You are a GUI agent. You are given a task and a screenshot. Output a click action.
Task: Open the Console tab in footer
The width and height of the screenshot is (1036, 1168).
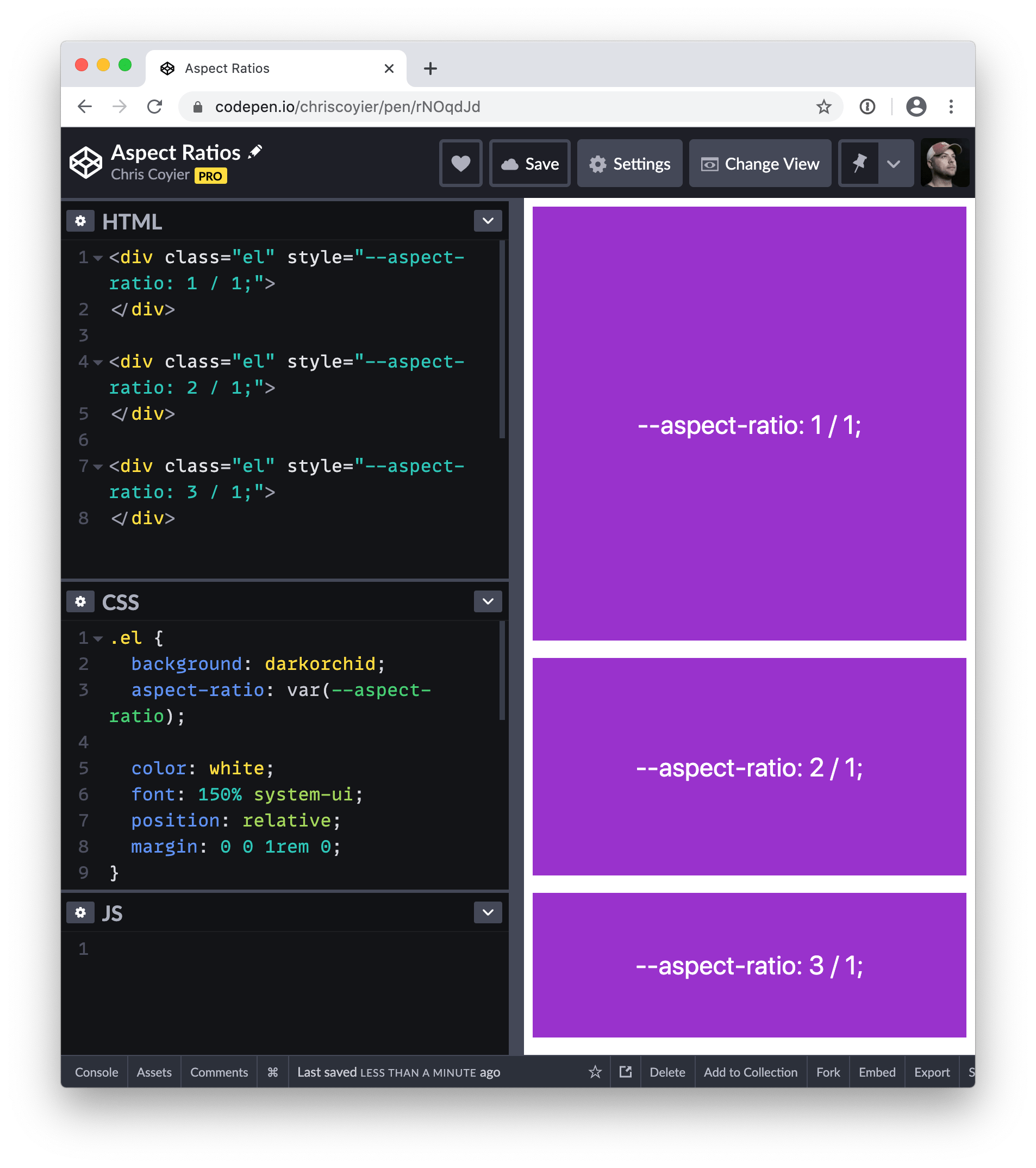click(x=97, y=1072)
